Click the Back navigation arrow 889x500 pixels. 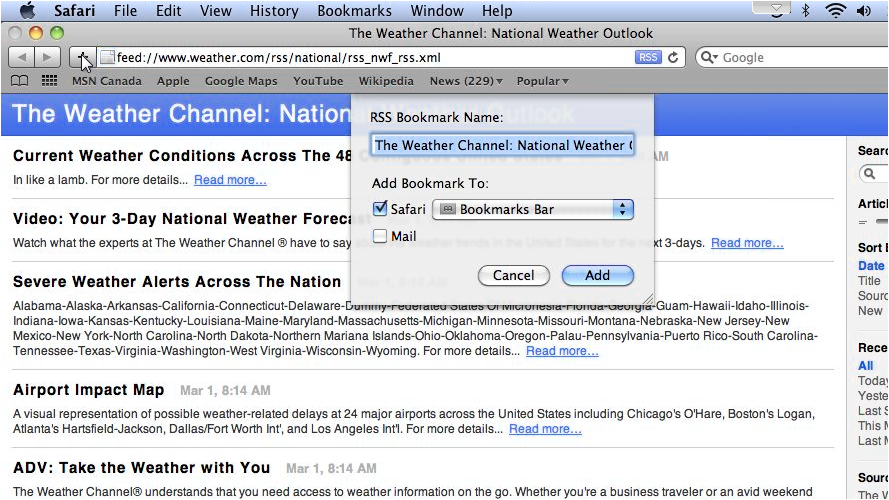[22, 57]
